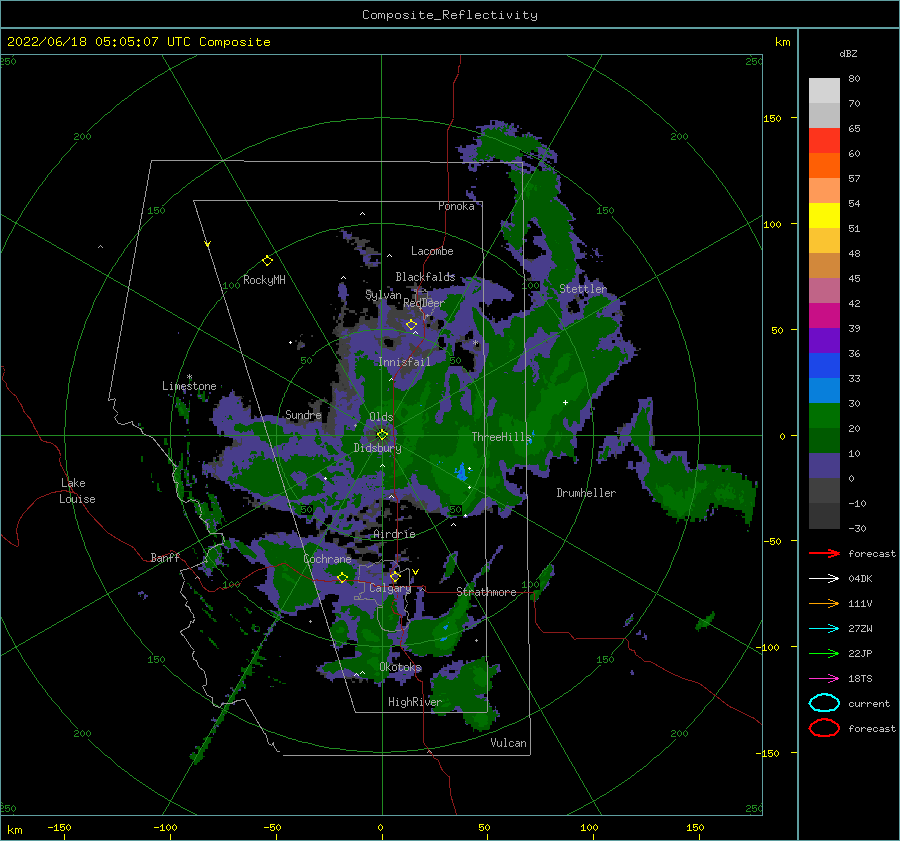Viewport: 900px width, 841px height.
Task: Click the blue echo cell southeast of Olds
Action: 461,472
